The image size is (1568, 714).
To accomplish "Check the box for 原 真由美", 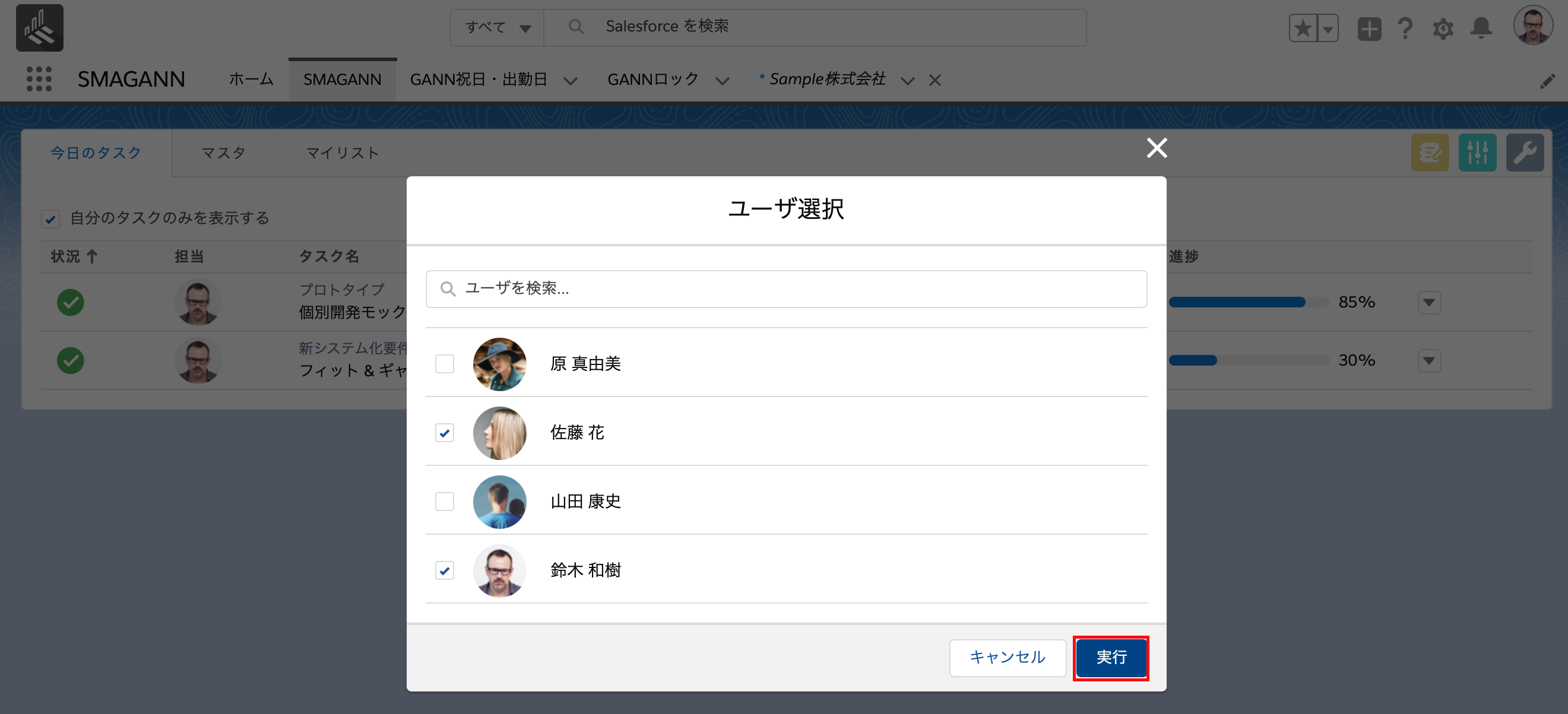I will (x=444, y=364).
